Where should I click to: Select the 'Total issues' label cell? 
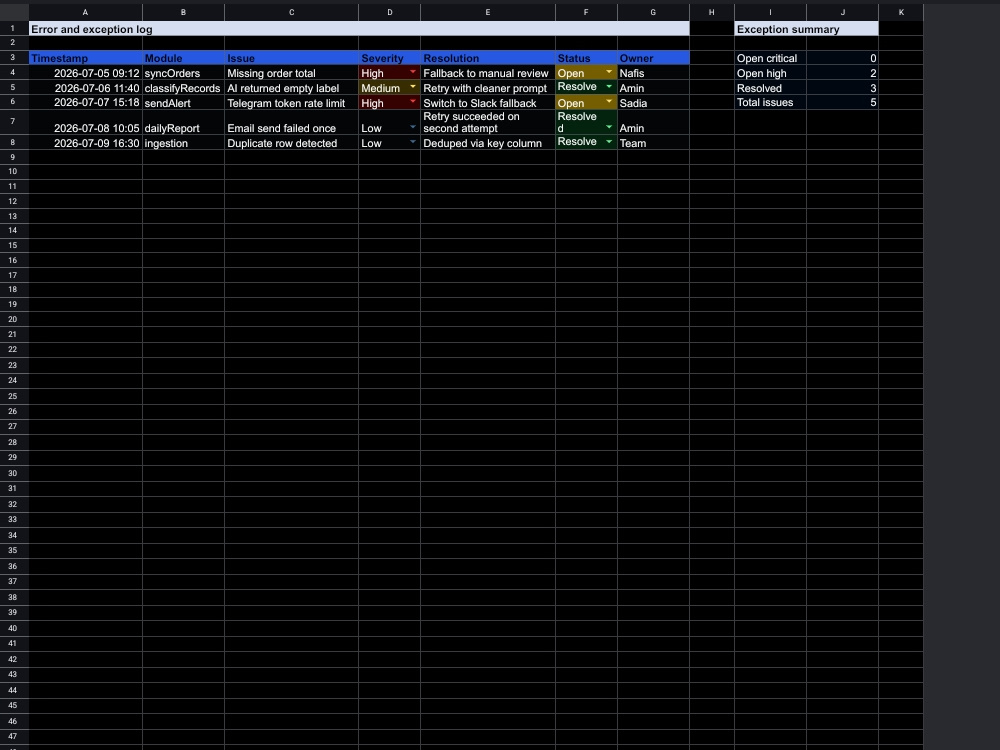[770, 102]
